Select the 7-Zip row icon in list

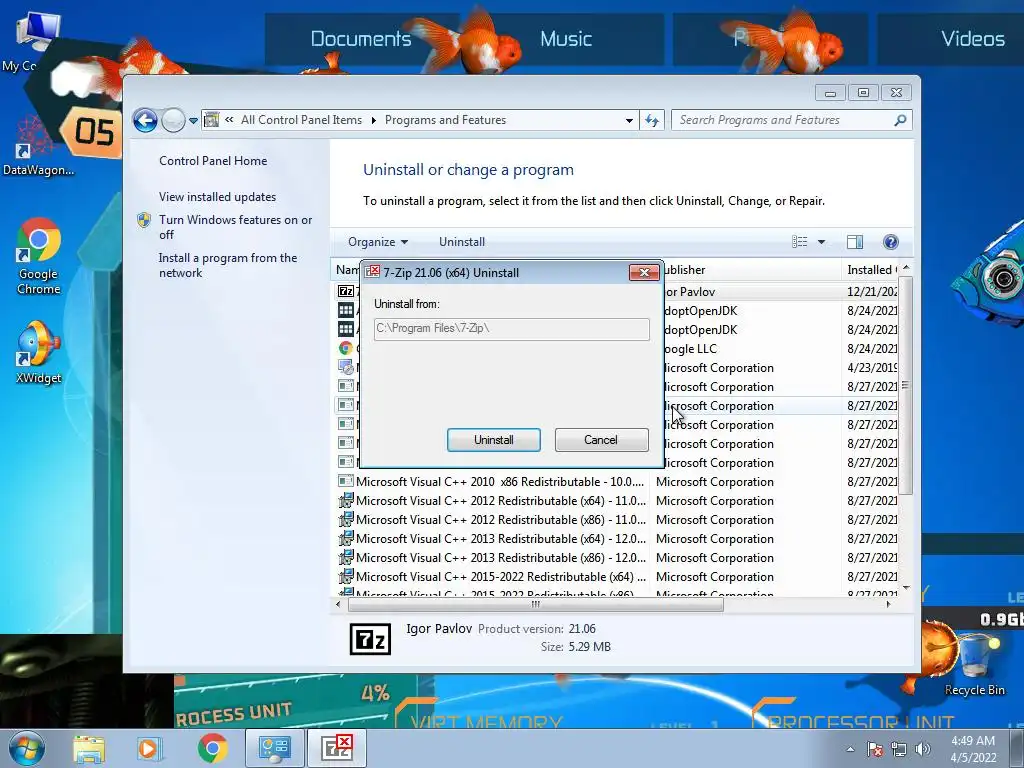[x=346, y=291]
